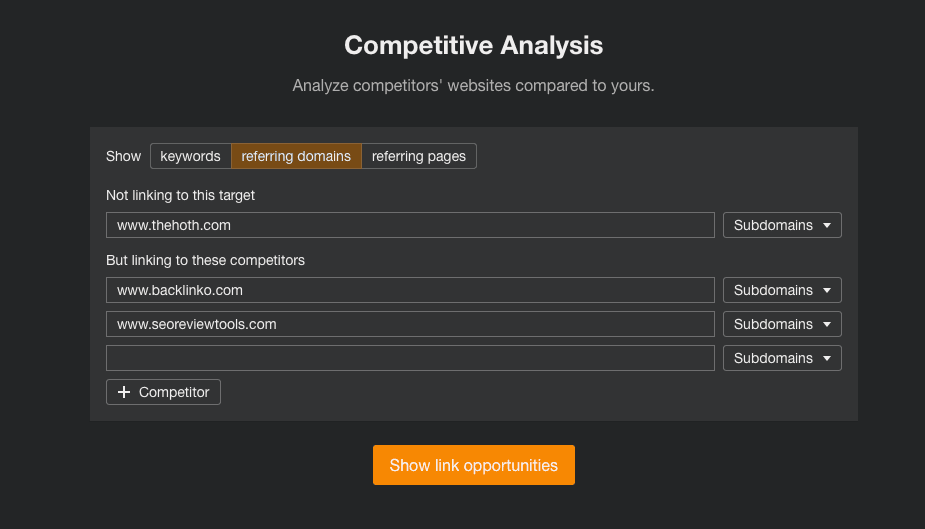
Task: Click the caret arrow beside thehoth.com Subdomains
Action: [826, 226]
